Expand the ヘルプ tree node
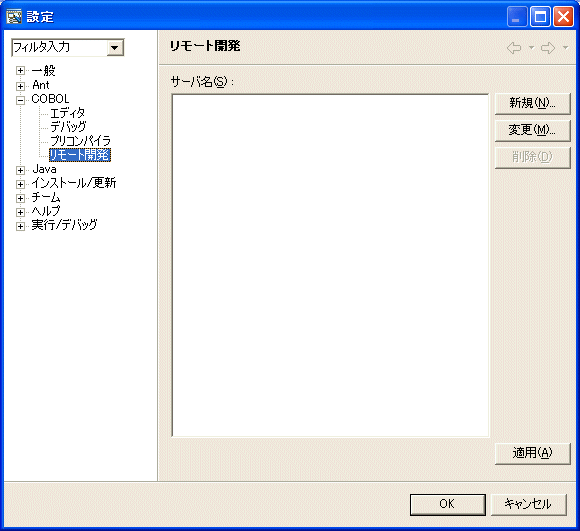The height and width of the screenshot is (531, 580). point(20,212)
